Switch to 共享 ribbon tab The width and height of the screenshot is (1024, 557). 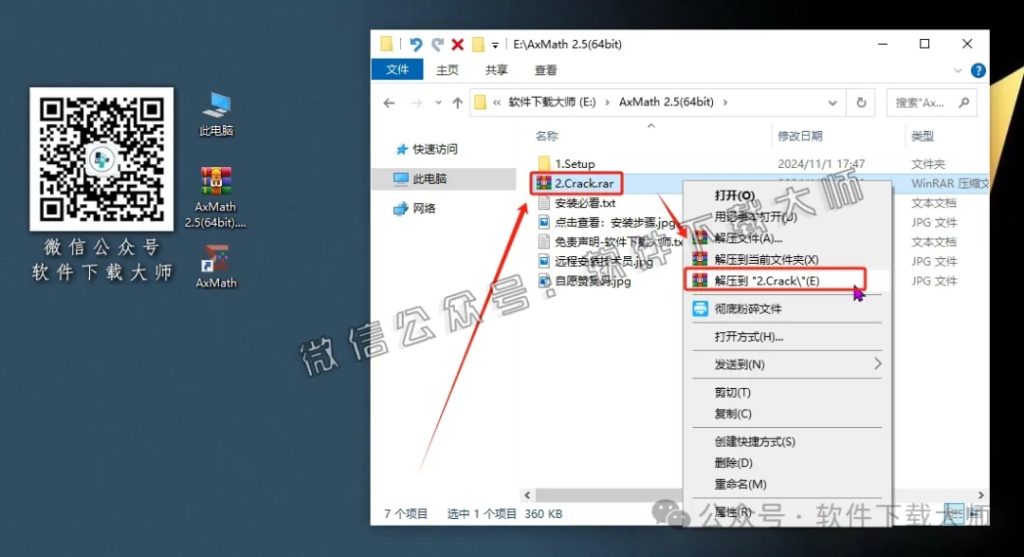point(496,70)
